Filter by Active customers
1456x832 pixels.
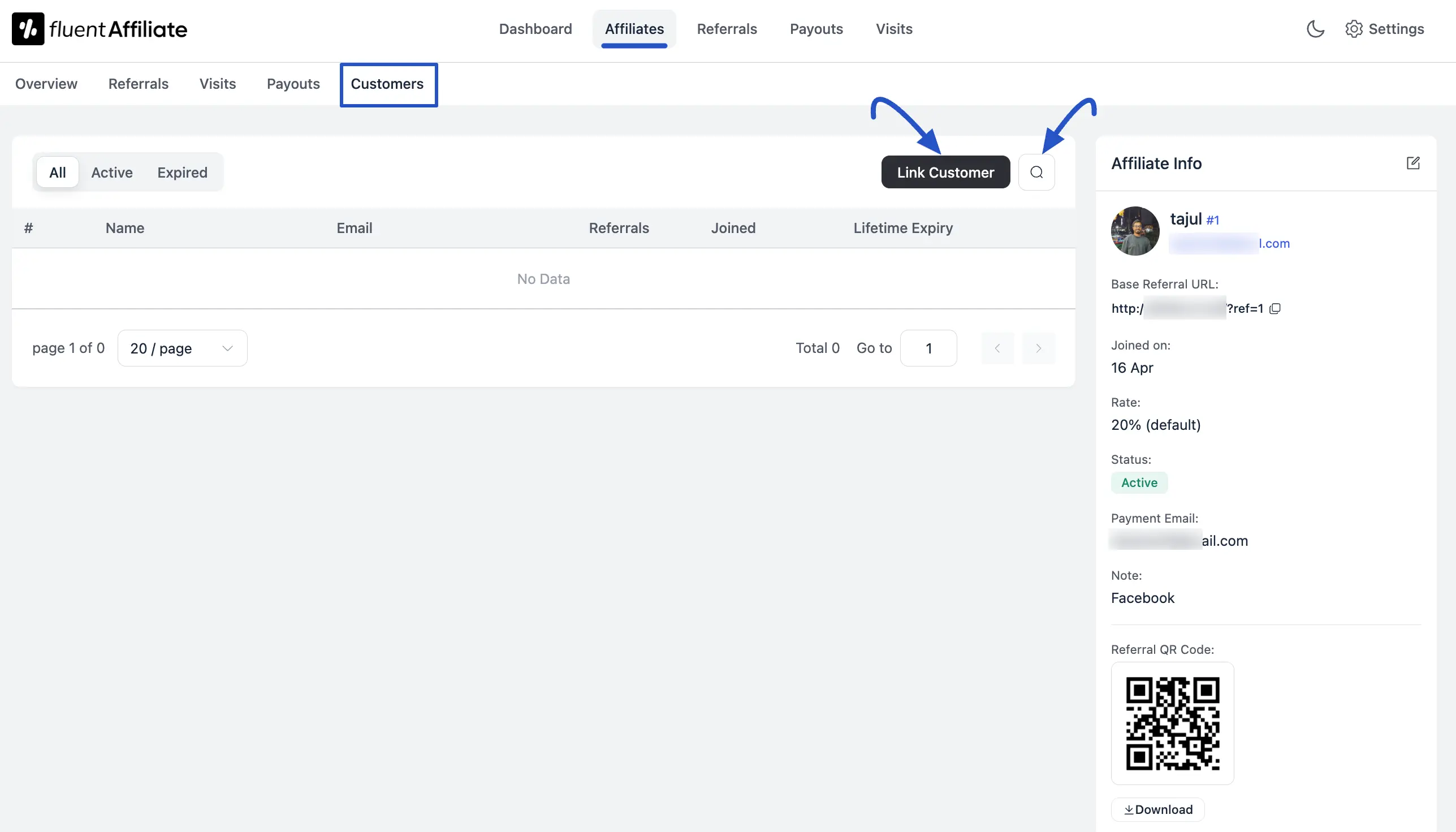pyautogui.click(x=112, y=172)
